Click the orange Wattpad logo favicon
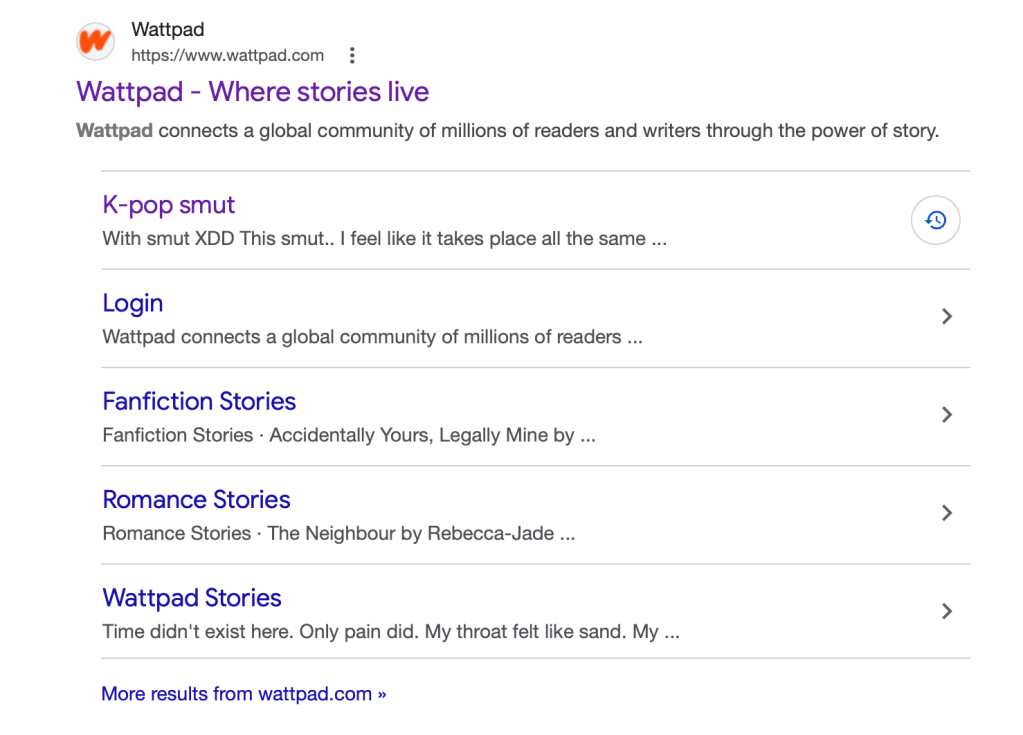 (x=96, y=42)
